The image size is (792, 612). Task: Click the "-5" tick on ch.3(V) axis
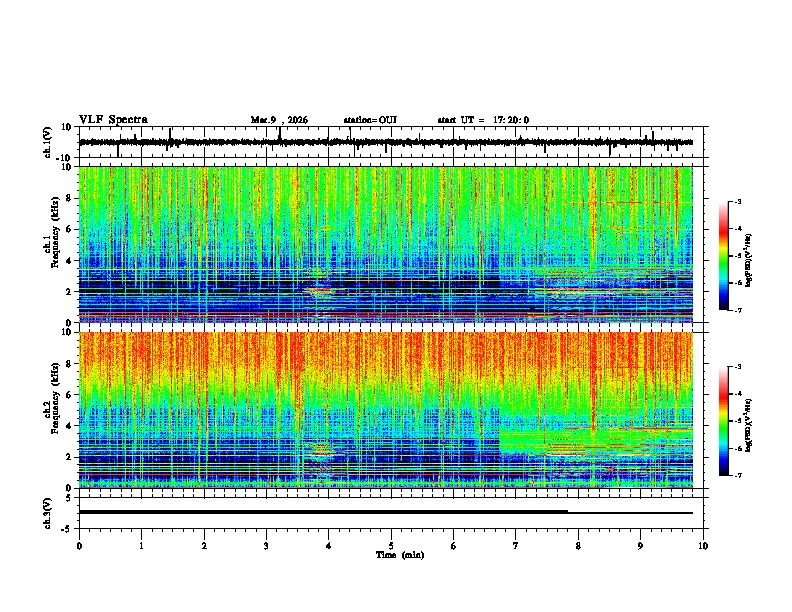point(68,529)
